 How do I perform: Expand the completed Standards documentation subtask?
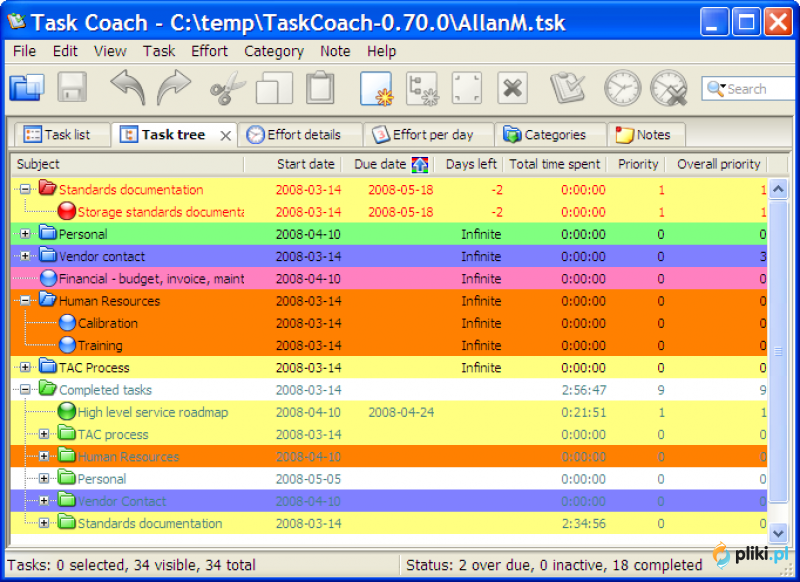pos(44,523)
